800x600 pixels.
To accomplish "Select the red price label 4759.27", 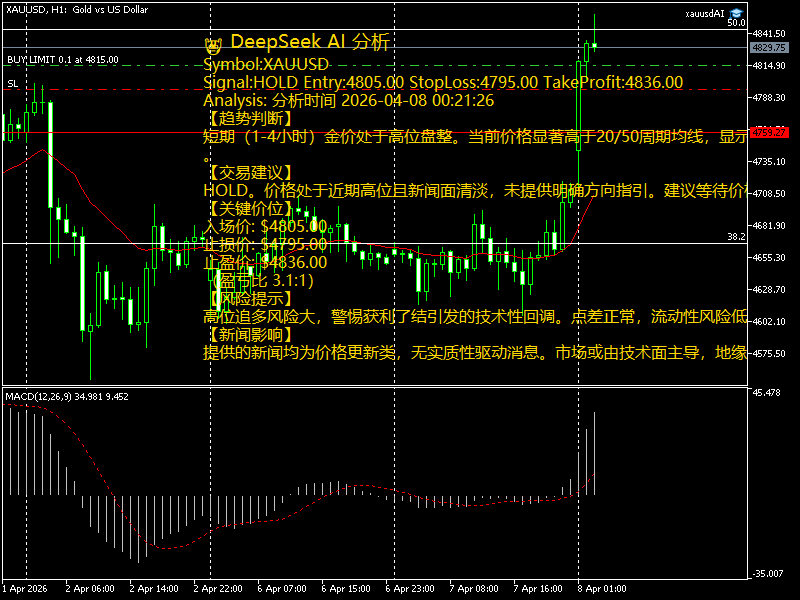I will click(767, 132).
